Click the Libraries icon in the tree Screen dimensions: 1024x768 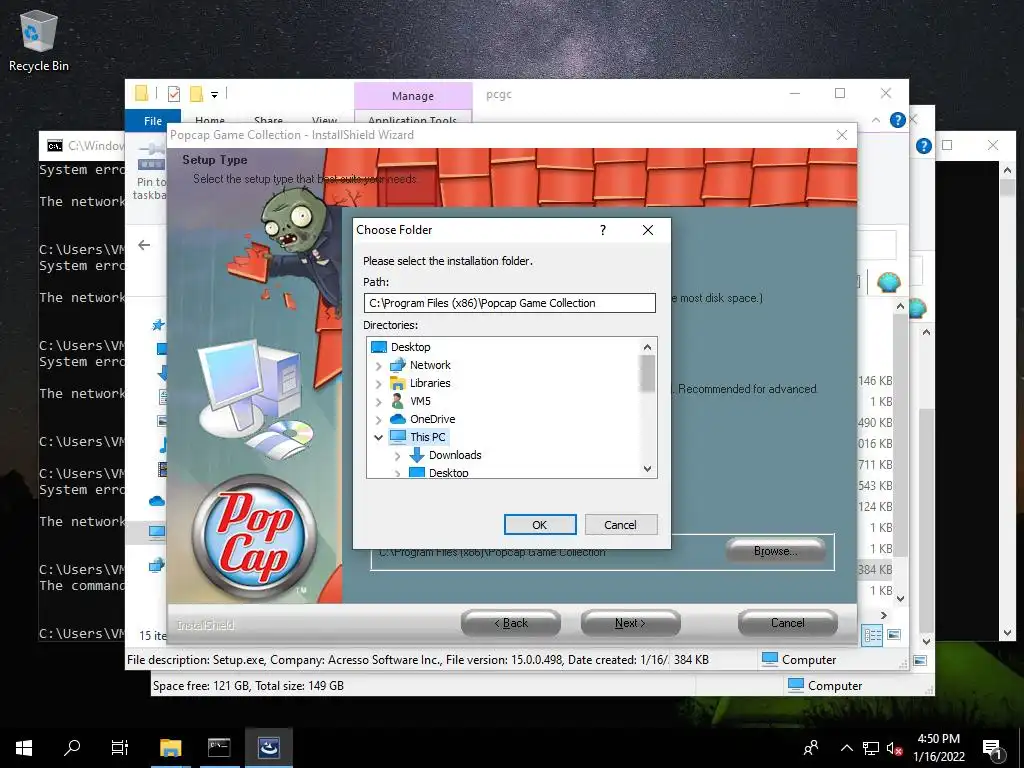[x=398, y=383]
